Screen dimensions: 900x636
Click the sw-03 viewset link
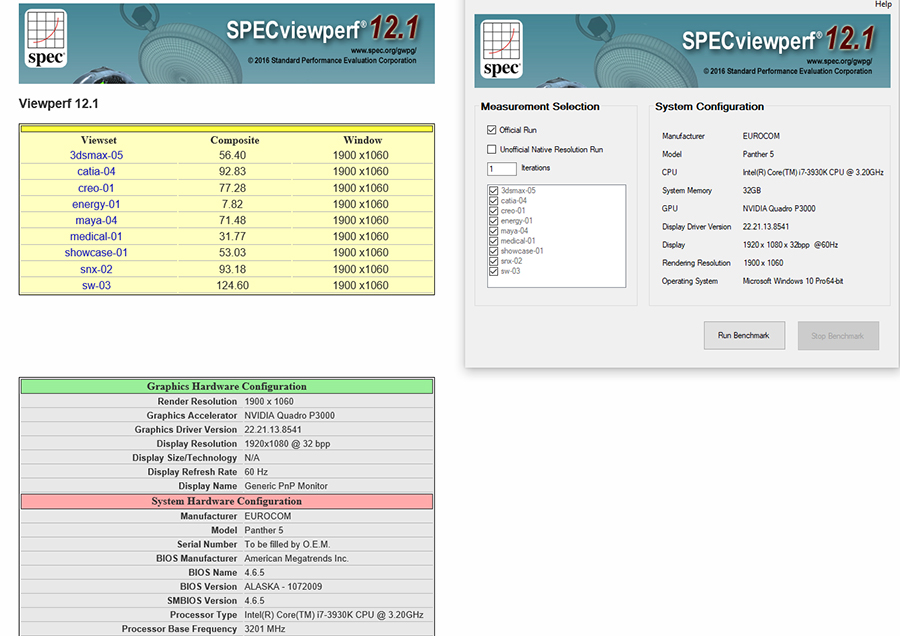point(96,285)
